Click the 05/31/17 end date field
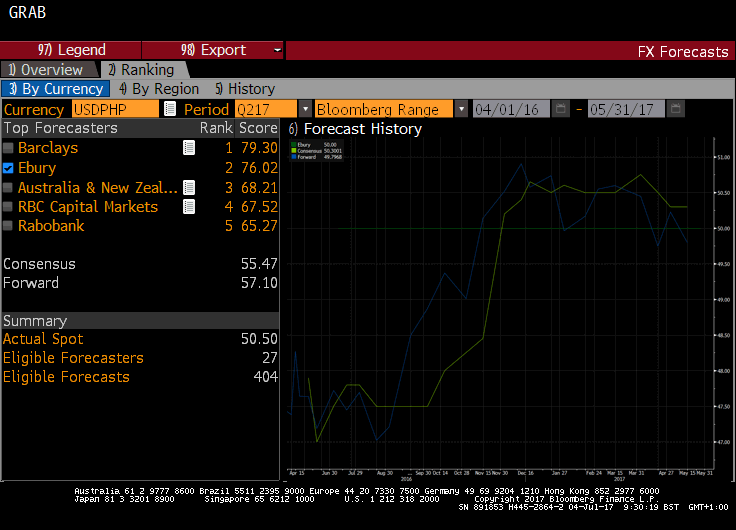The image size is (736, 530). tap(626, 109)
